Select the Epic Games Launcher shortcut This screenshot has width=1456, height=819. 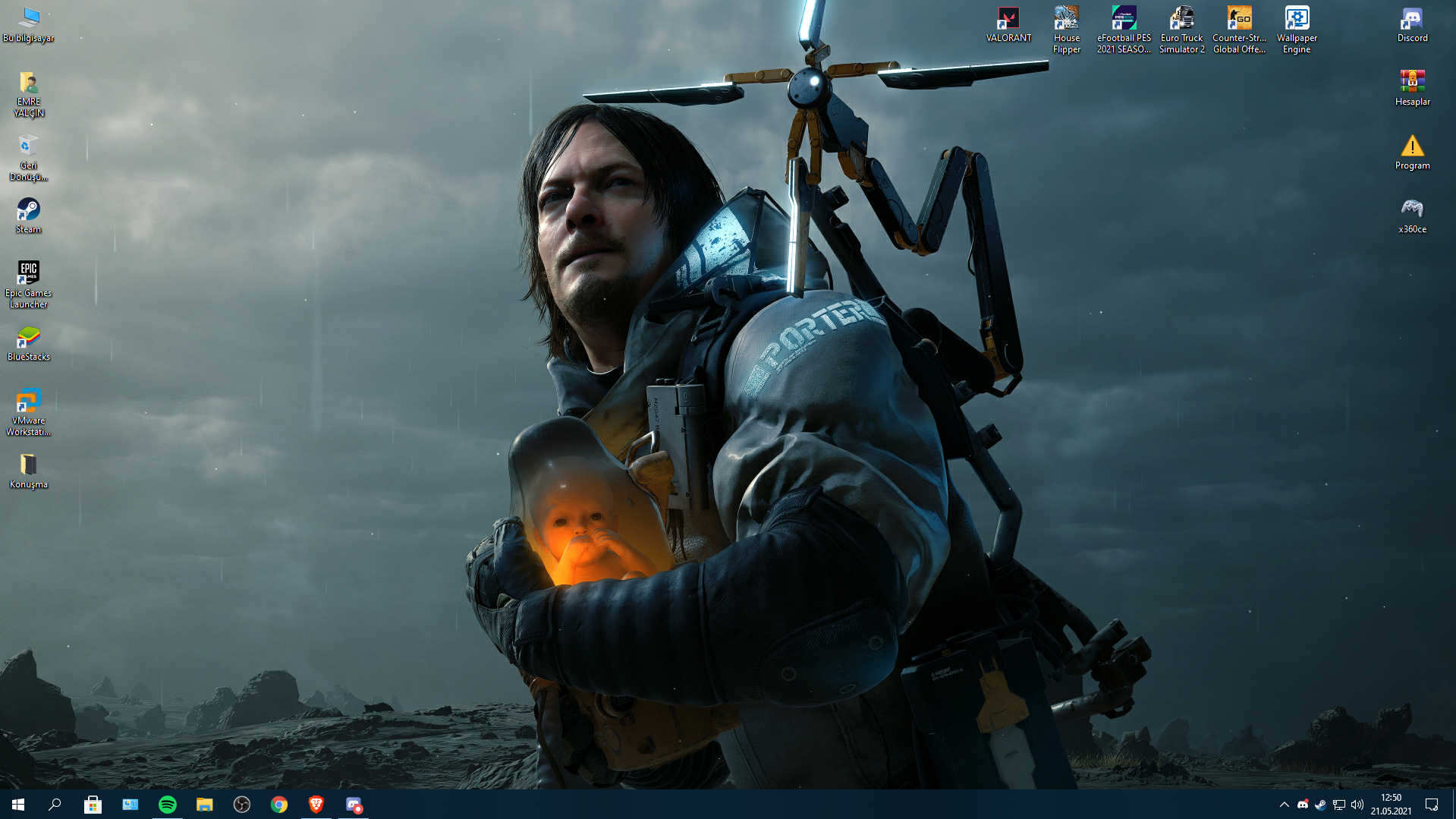29,285
